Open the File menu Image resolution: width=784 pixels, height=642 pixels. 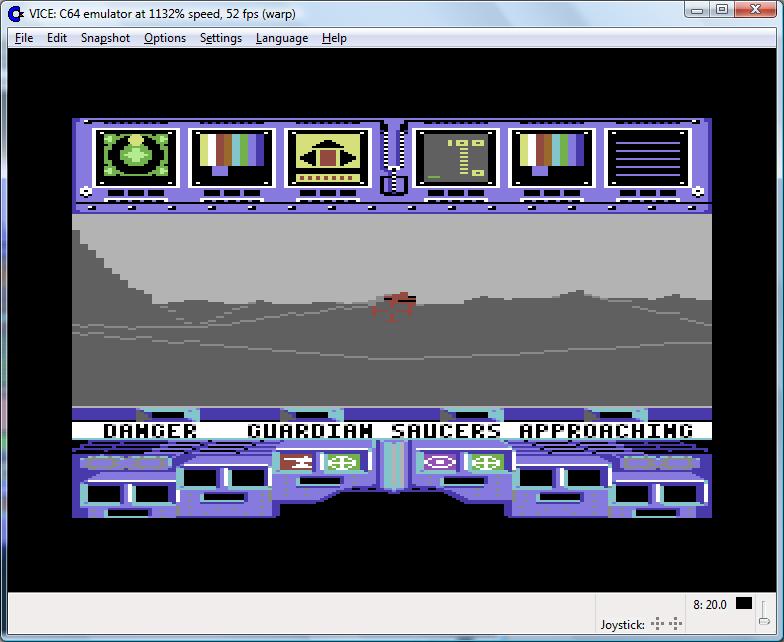[x=24, y=38]
